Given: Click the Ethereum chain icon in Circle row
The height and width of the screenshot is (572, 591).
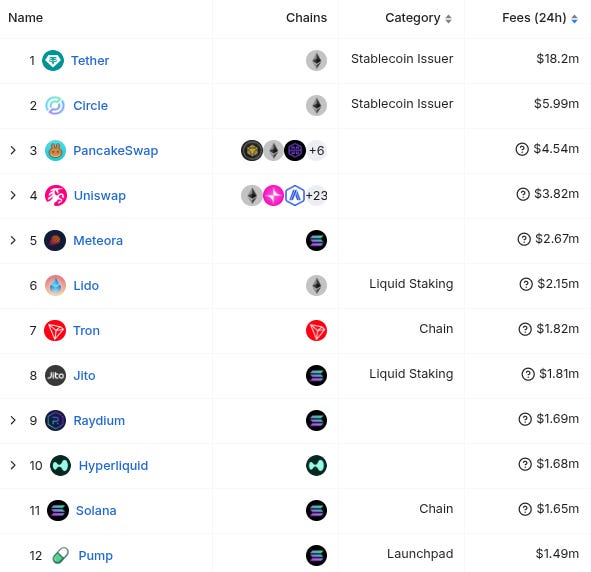Looking at the screenshot, I should click(x=316, y=105).
